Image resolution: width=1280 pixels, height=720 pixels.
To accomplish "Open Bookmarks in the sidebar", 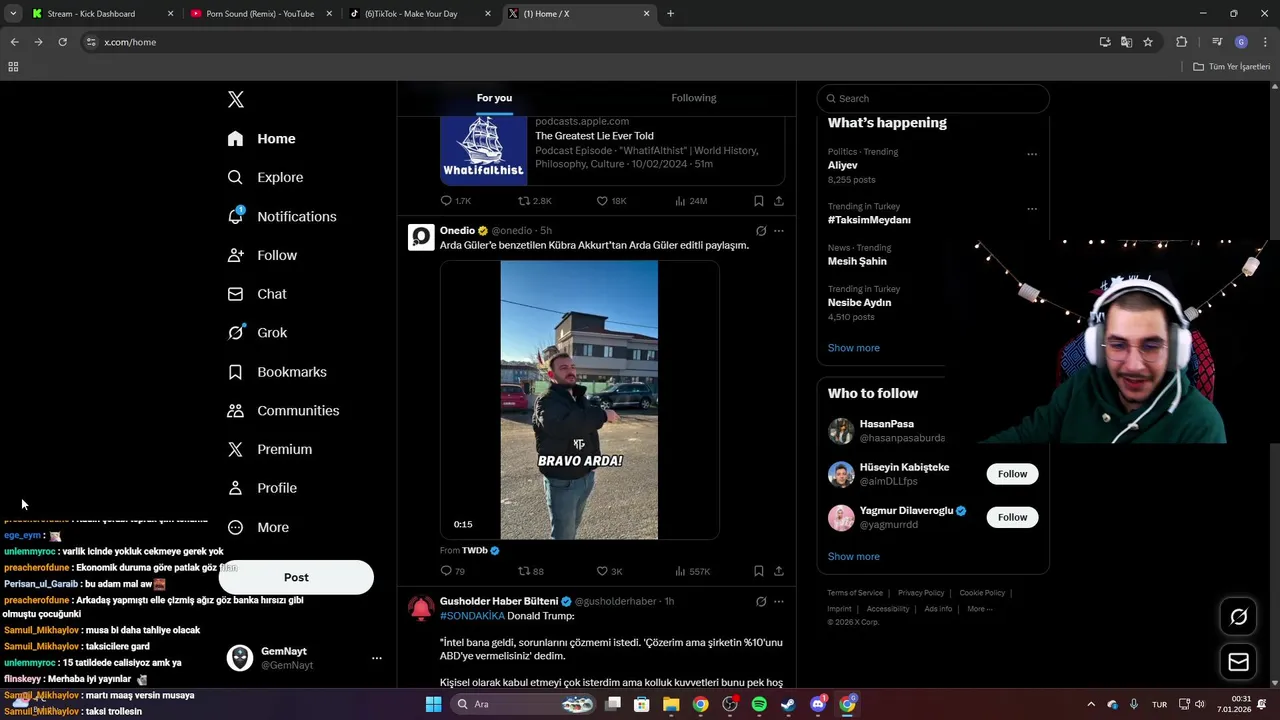I will pos(277,372).
